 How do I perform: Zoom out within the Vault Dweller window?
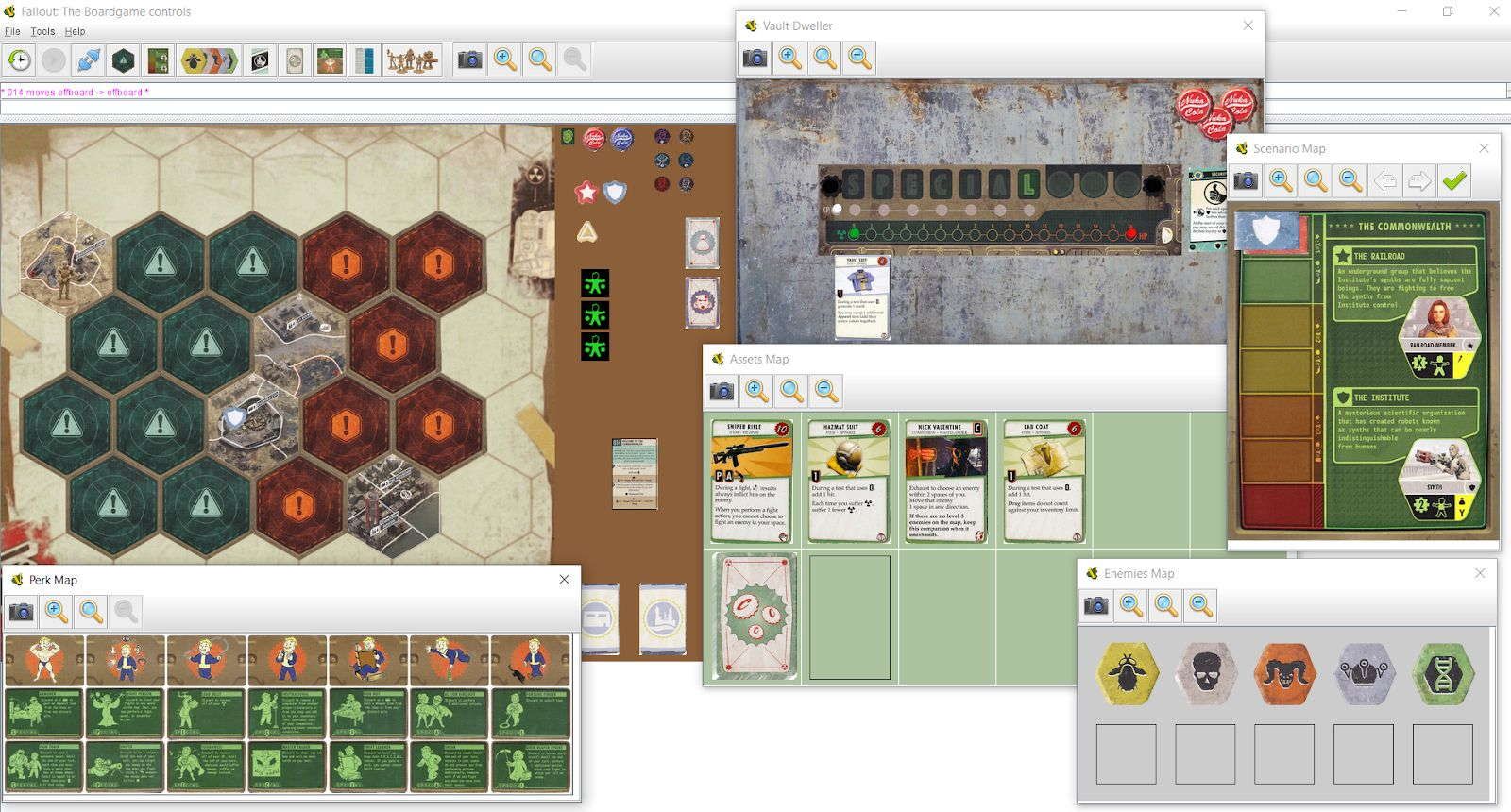(x=859, y=59)
